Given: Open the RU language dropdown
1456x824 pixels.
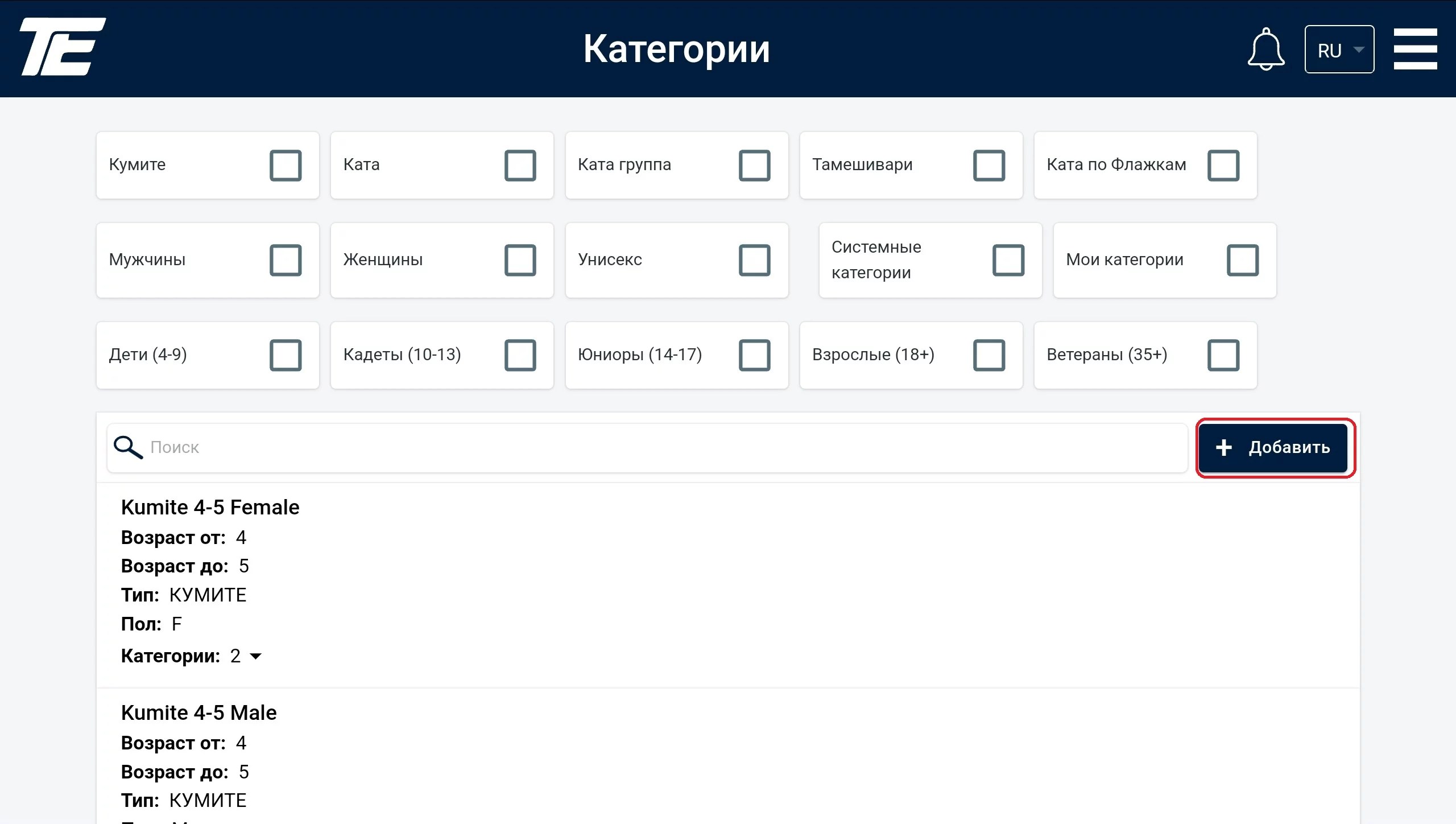Looking at the screenshot, I should pos(1339,50).
